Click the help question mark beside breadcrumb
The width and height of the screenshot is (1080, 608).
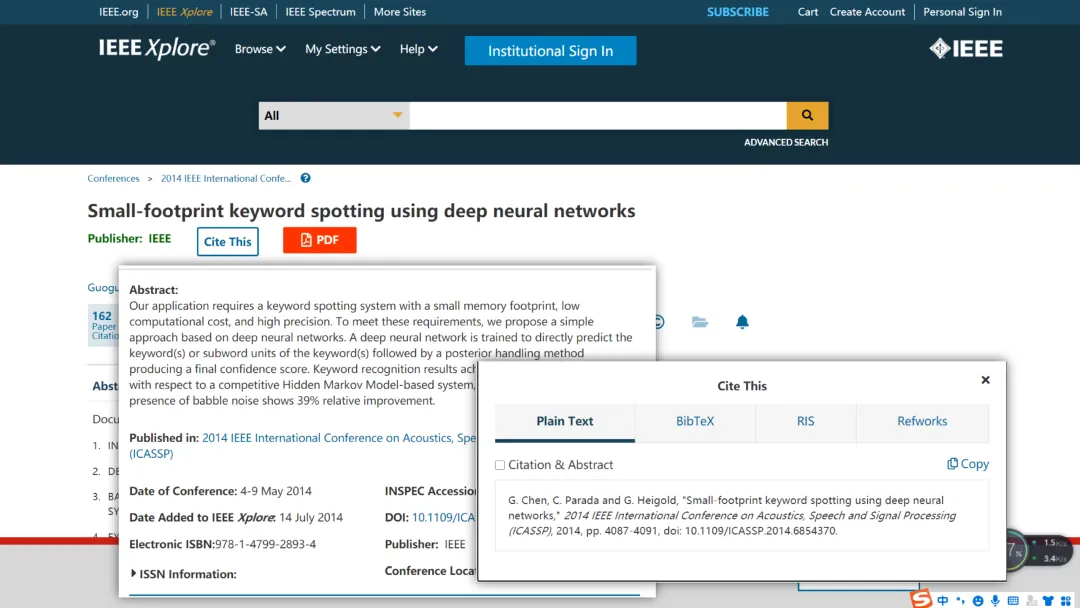click(306, 178)
